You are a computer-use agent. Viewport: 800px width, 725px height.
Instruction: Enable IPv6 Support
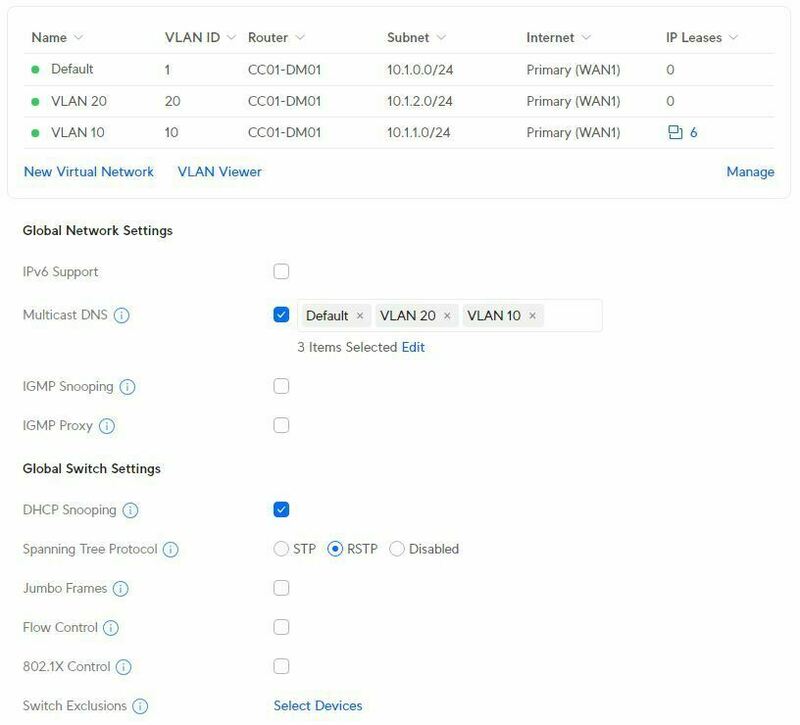pos(281,270)
